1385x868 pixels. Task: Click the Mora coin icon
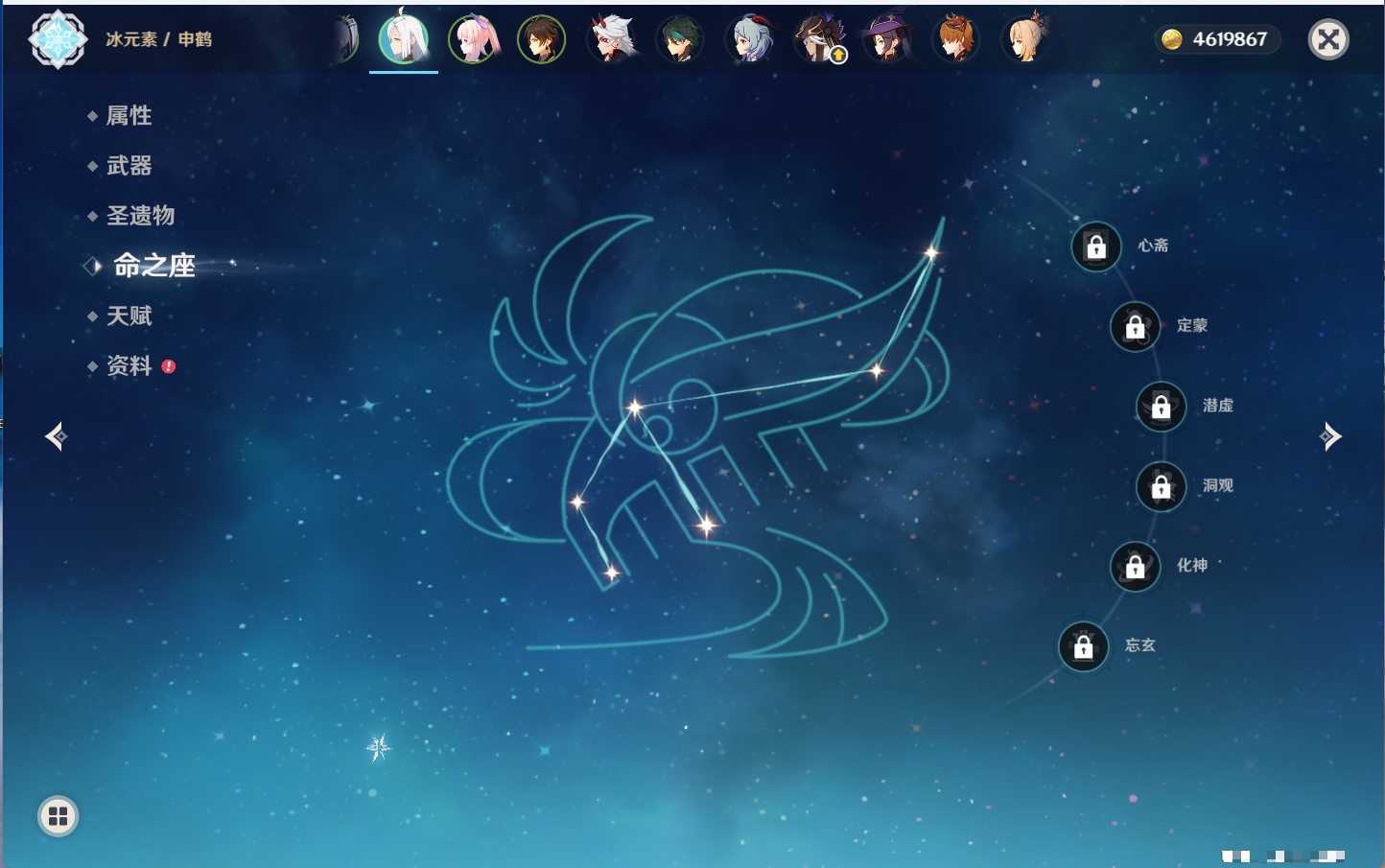1172,39
